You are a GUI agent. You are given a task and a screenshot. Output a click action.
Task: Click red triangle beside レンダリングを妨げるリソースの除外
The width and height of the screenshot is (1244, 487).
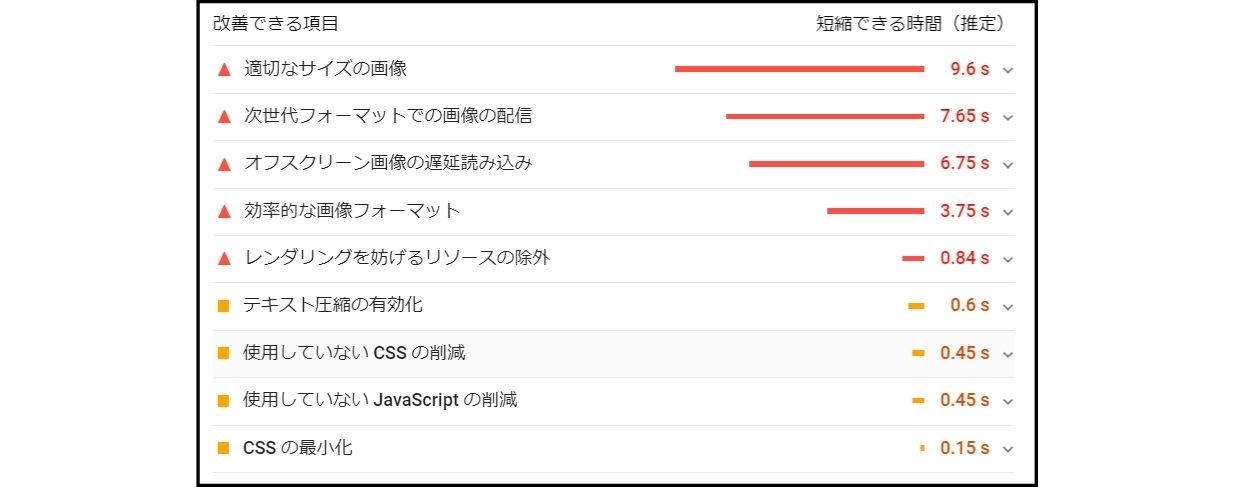pos(224,258)
